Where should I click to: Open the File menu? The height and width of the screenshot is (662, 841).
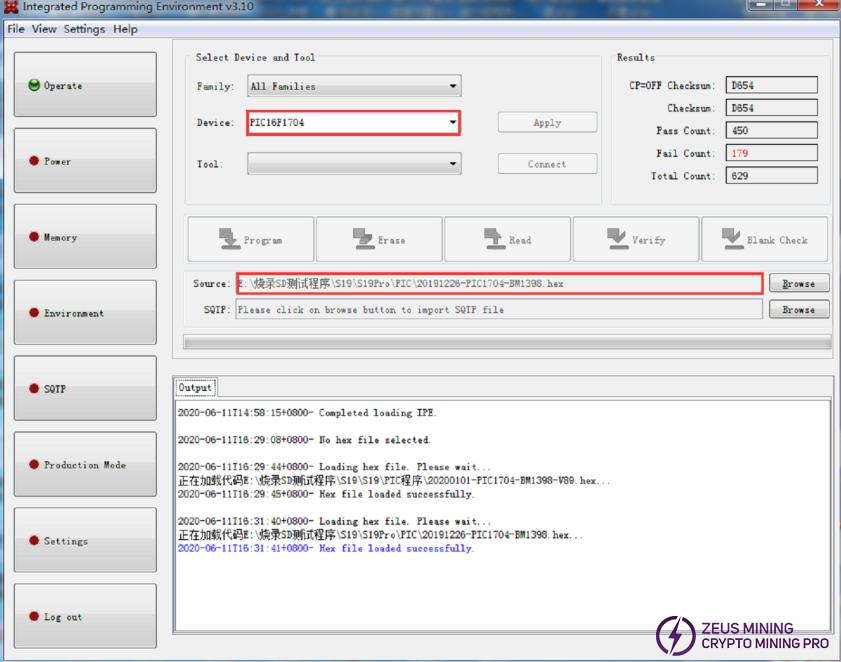point(15,29)
